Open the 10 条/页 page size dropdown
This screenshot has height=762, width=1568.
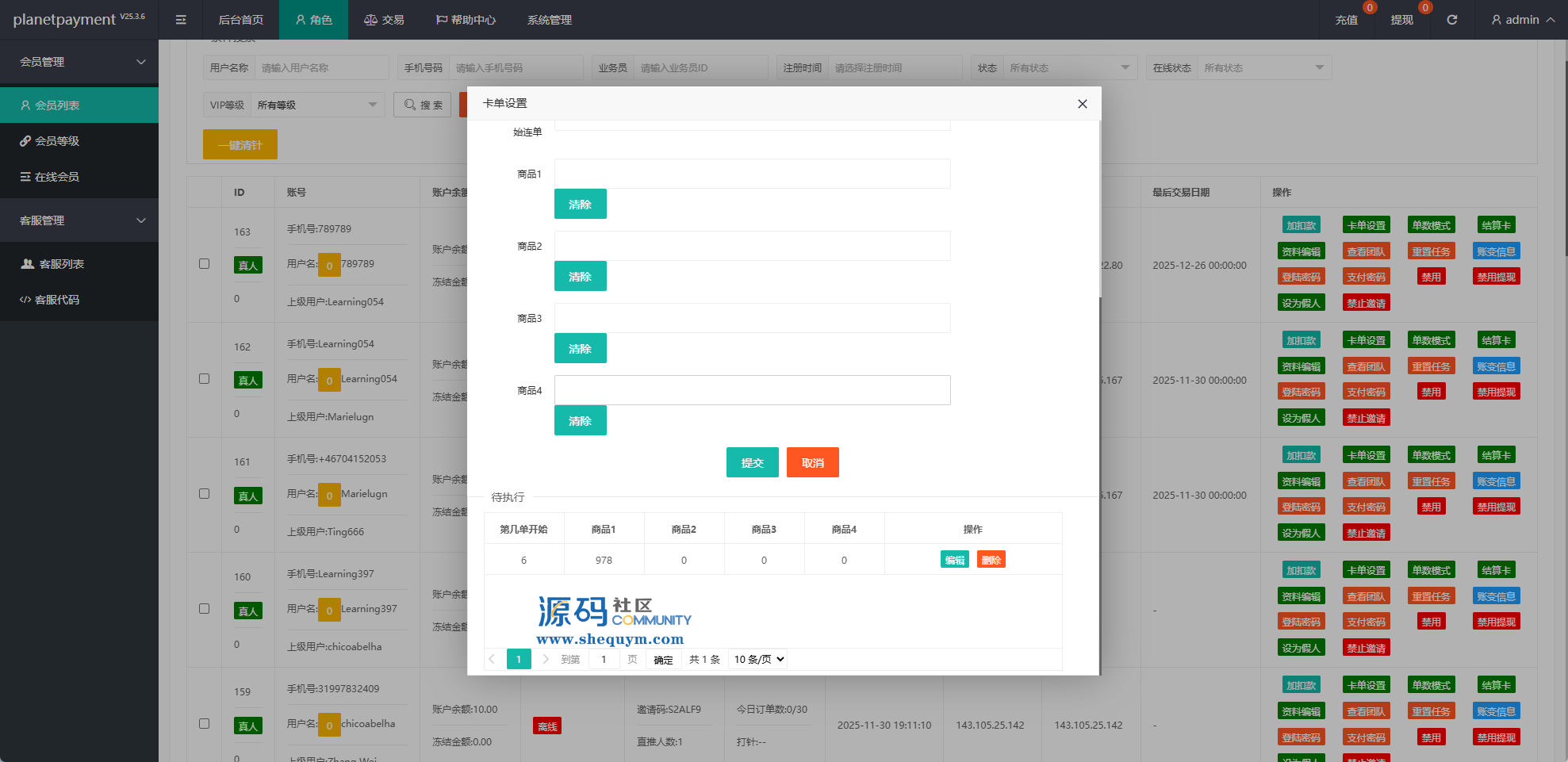click(758, 659)
